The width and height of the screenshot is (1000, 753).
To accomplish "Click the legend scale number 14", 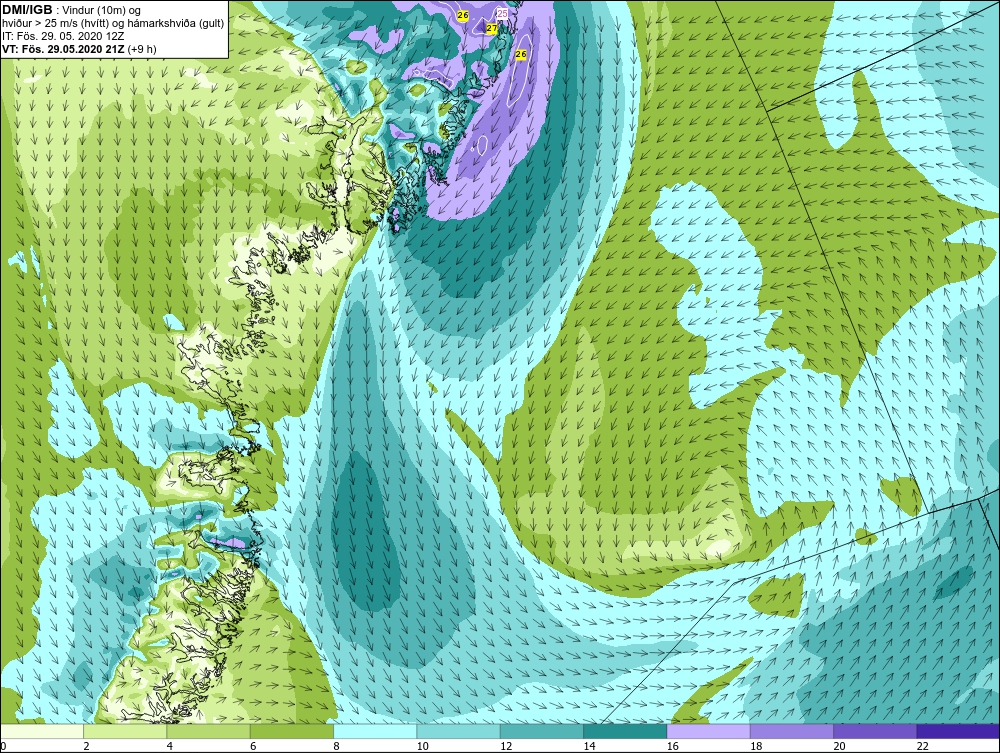I will click(589, 747).
